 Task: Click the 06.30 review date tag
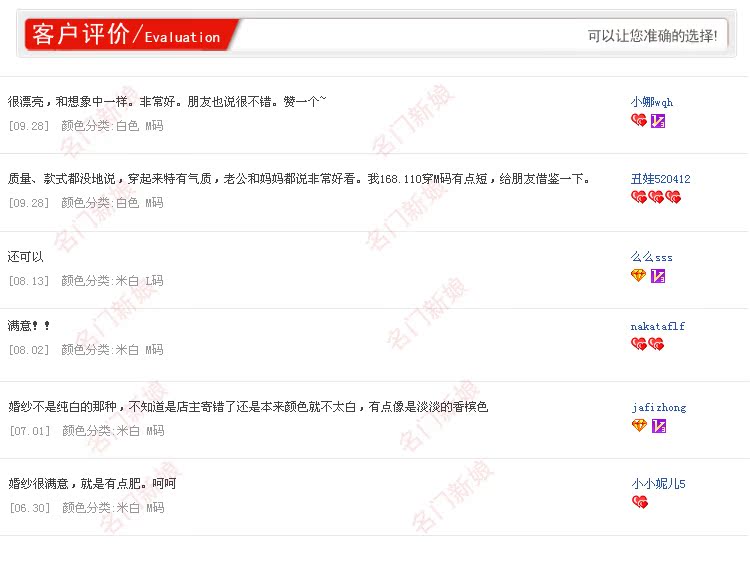[x=30, y=508]
